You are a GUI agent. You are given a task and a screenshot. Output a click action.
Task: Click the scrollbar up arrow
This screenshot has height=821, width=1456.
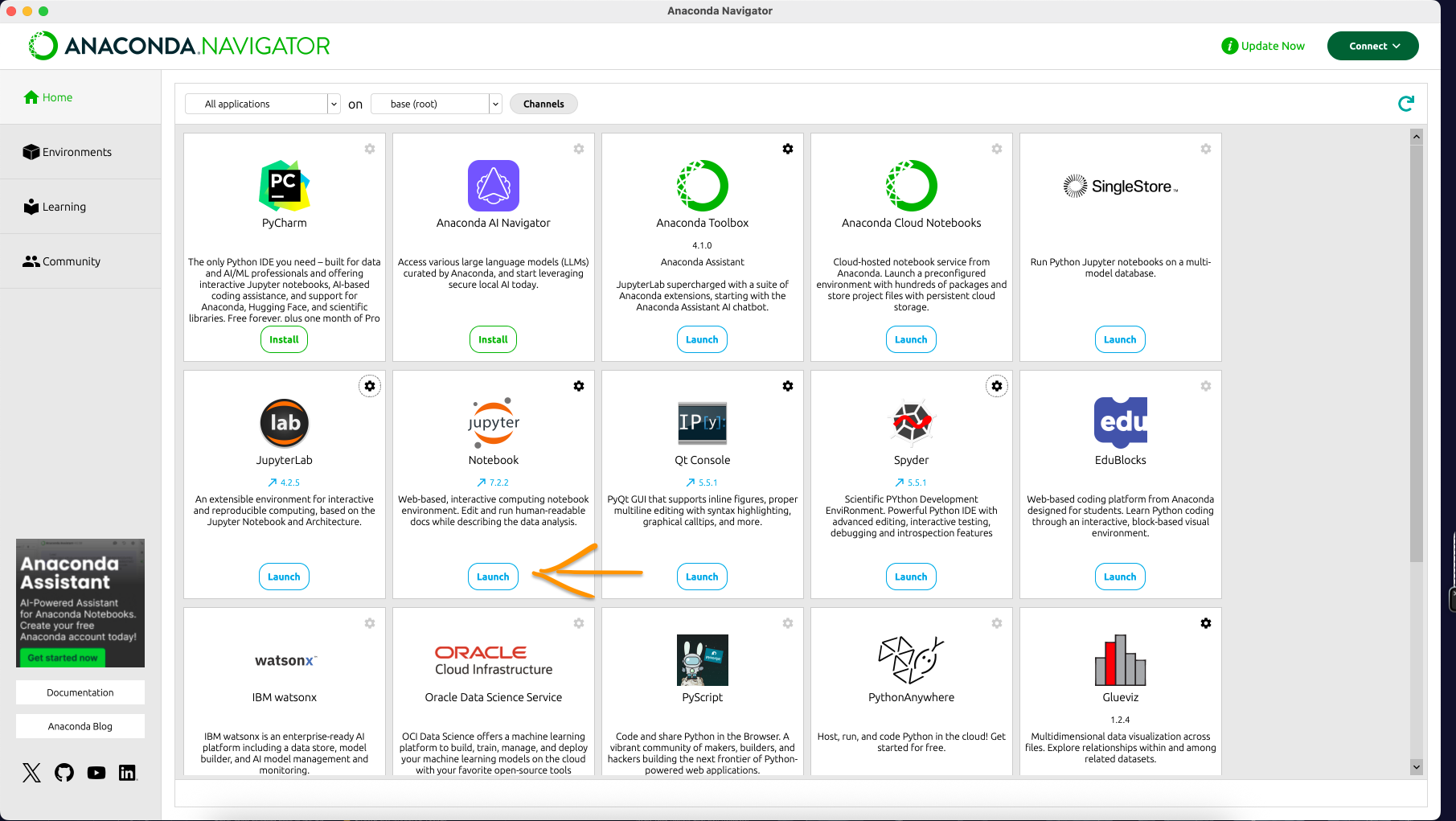tap(1417, 137)
